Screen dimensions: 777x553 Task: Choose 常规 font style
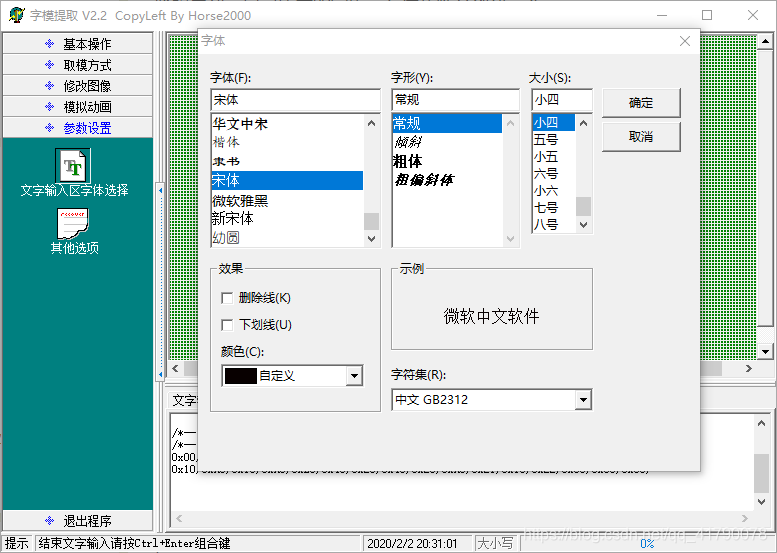pos(447,123)
